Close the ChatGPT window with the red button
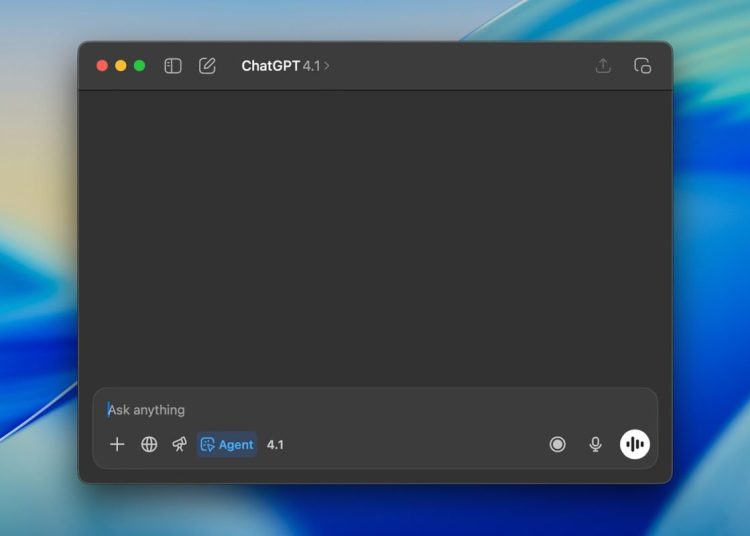The height and width of the screenshot is (536, 750). point(102,66)
